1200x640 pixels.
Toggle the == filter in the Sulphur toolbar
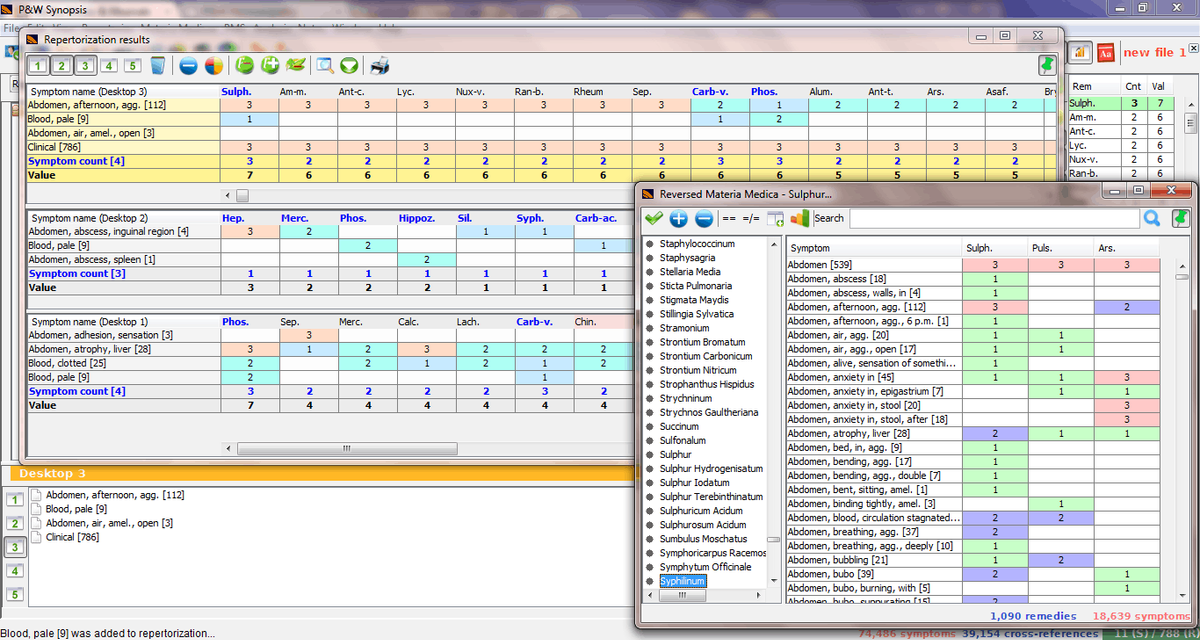click(729, 219)
